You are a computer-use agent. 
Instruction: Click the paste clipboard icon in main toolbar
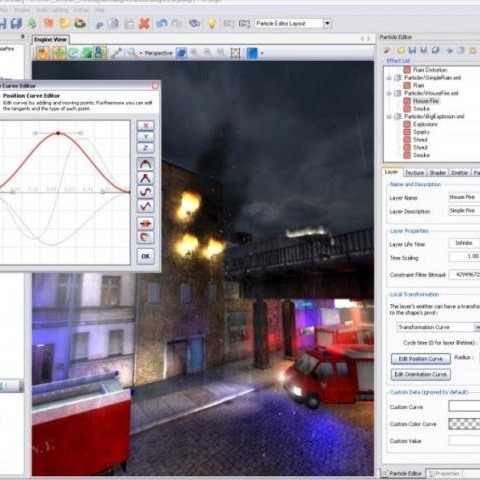click(x=129, y=24)
